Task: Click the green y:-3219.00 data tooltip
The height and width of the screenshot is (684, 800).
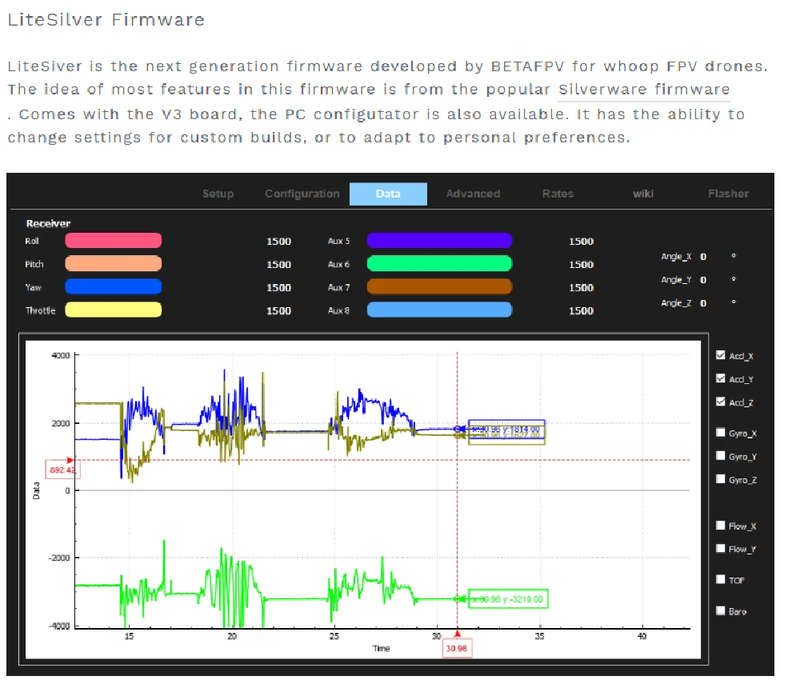Action: (x=508, y=599)
